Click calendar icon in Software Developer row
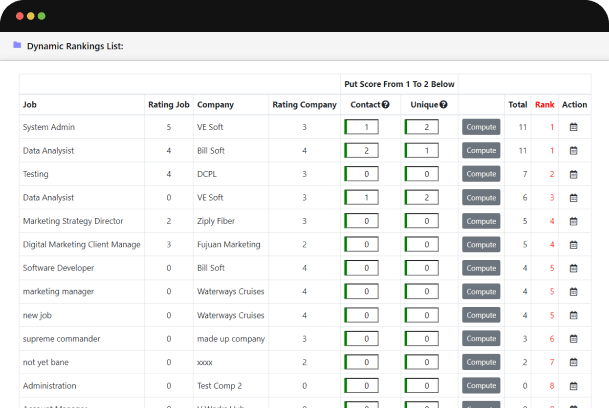This screenshot has height=408, width=609. pyautogui.click(x=574, y=268)
